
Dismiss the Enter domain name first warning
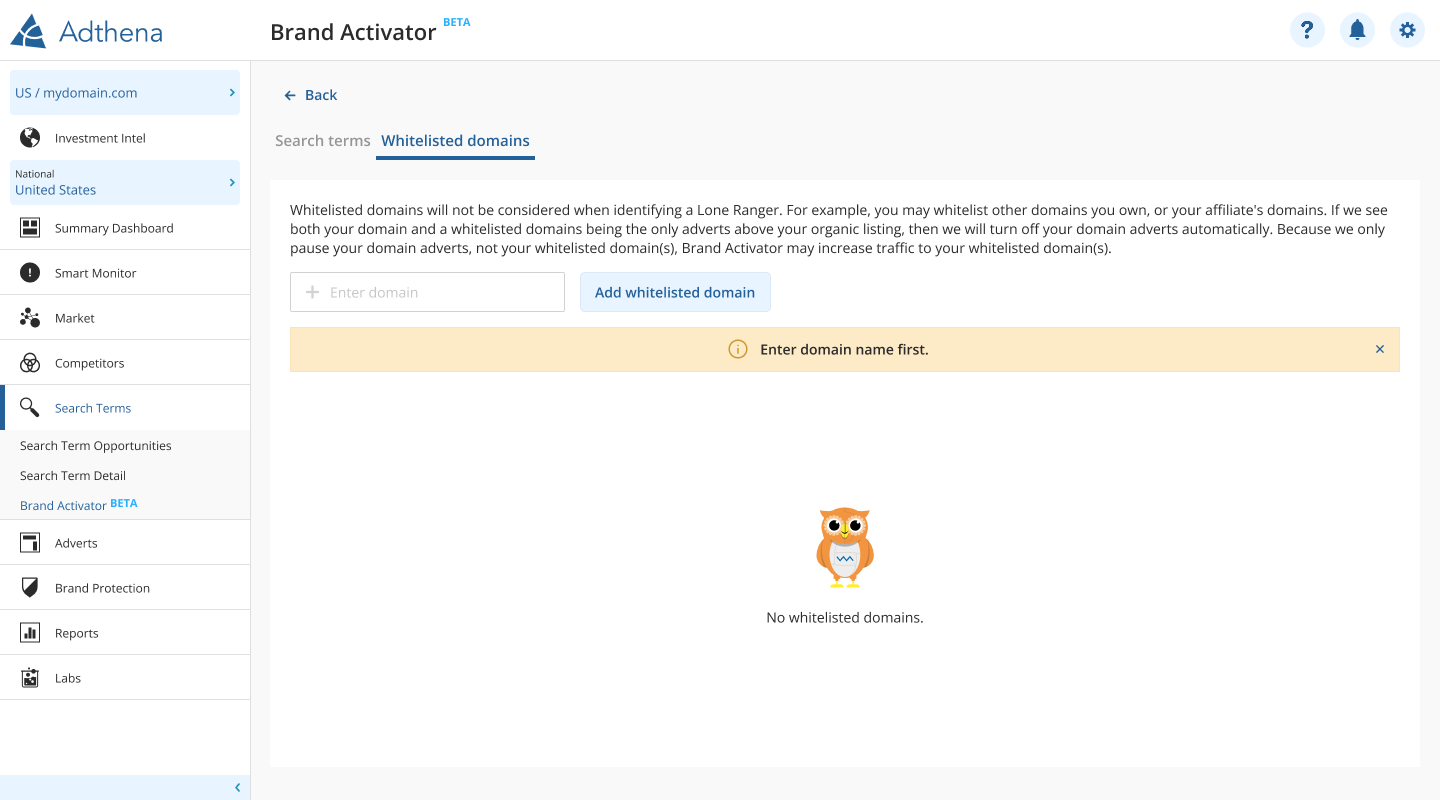(x=1380, y=349)
